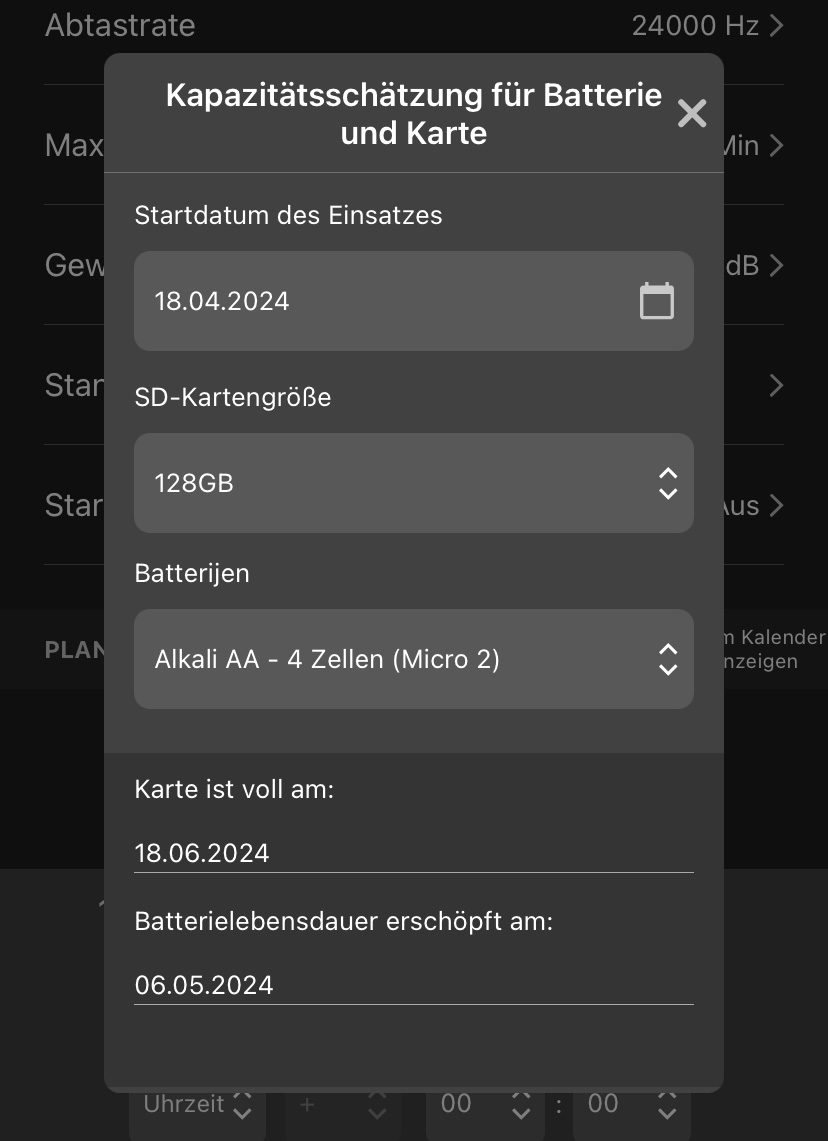Expand the row ending in Min
Image resolution: width=828 pixels, height=1141 pixels.
776,145
